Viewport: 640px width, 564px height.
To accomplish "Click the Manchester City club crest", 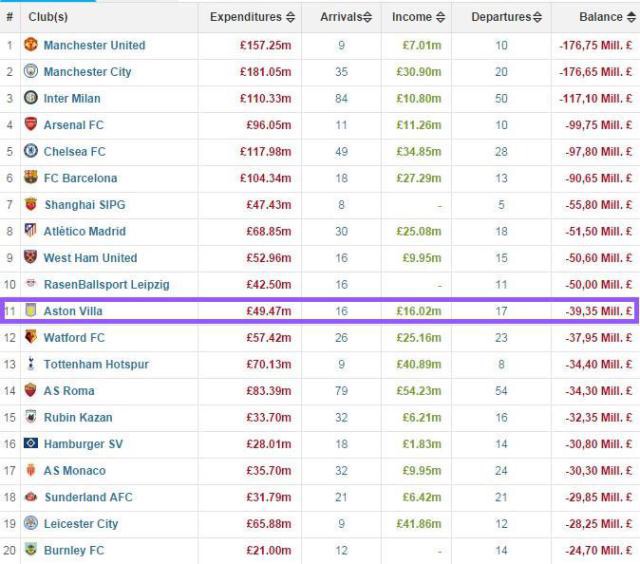I will pyautogui.click(x=30, y=72).
